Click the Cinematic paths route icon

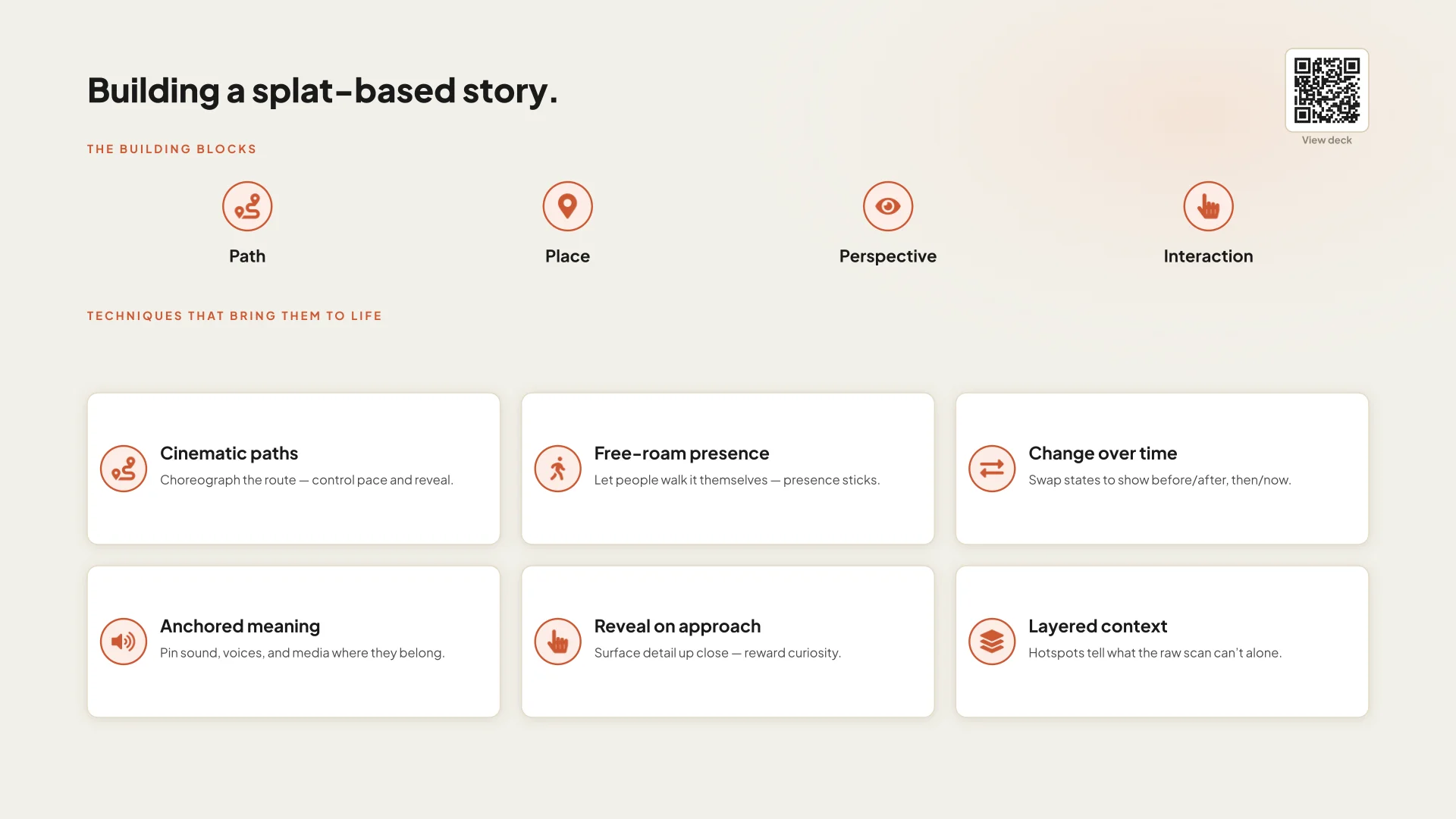tap(124, 469)
